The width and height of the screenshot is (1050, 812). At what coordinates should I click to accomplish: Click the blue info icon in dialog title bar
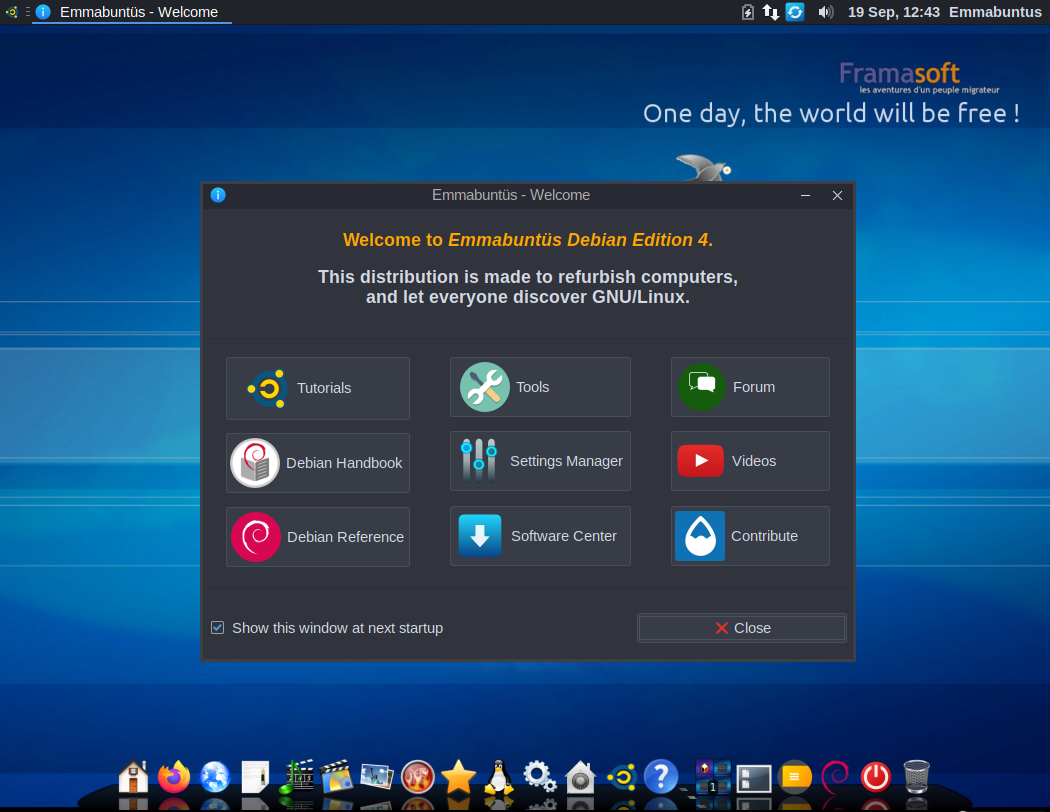(218, 195)
